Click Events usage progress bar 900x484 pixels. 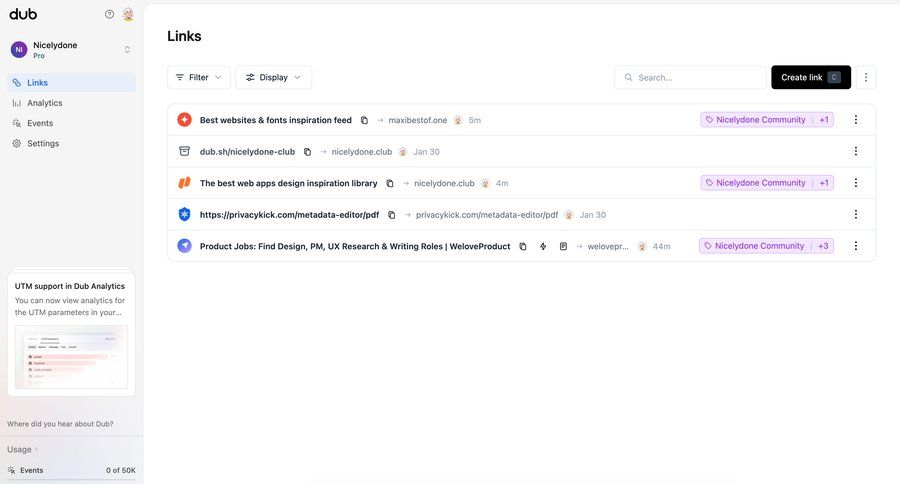click(71, 479)
